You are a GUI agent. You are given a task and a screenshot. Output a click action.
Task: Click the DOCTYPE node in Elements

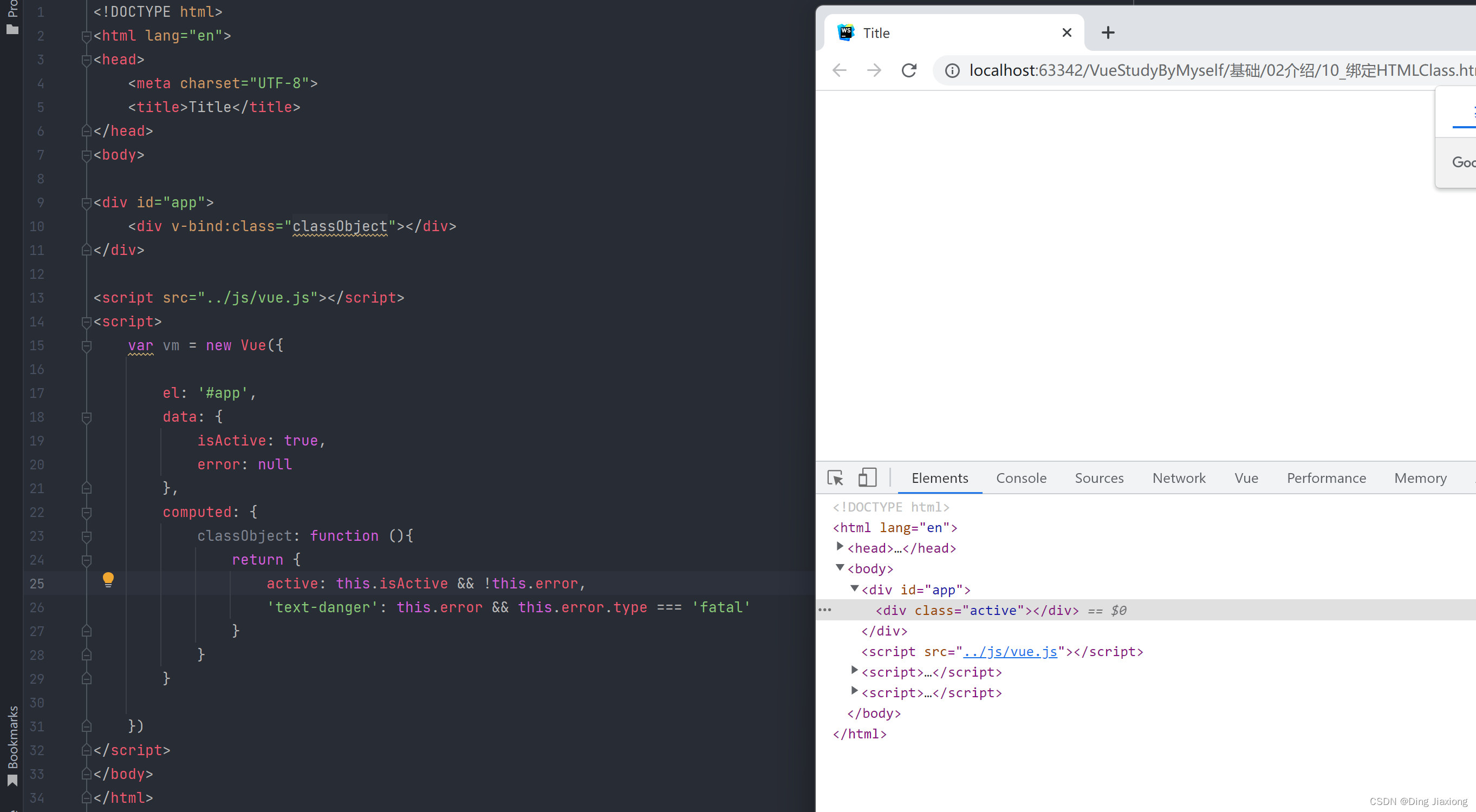click(x=891, y=507)
